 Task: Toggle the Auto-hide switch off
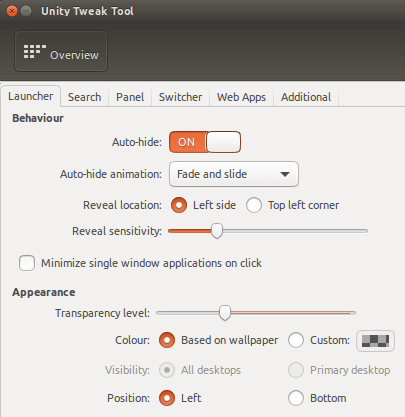[205, 142]
